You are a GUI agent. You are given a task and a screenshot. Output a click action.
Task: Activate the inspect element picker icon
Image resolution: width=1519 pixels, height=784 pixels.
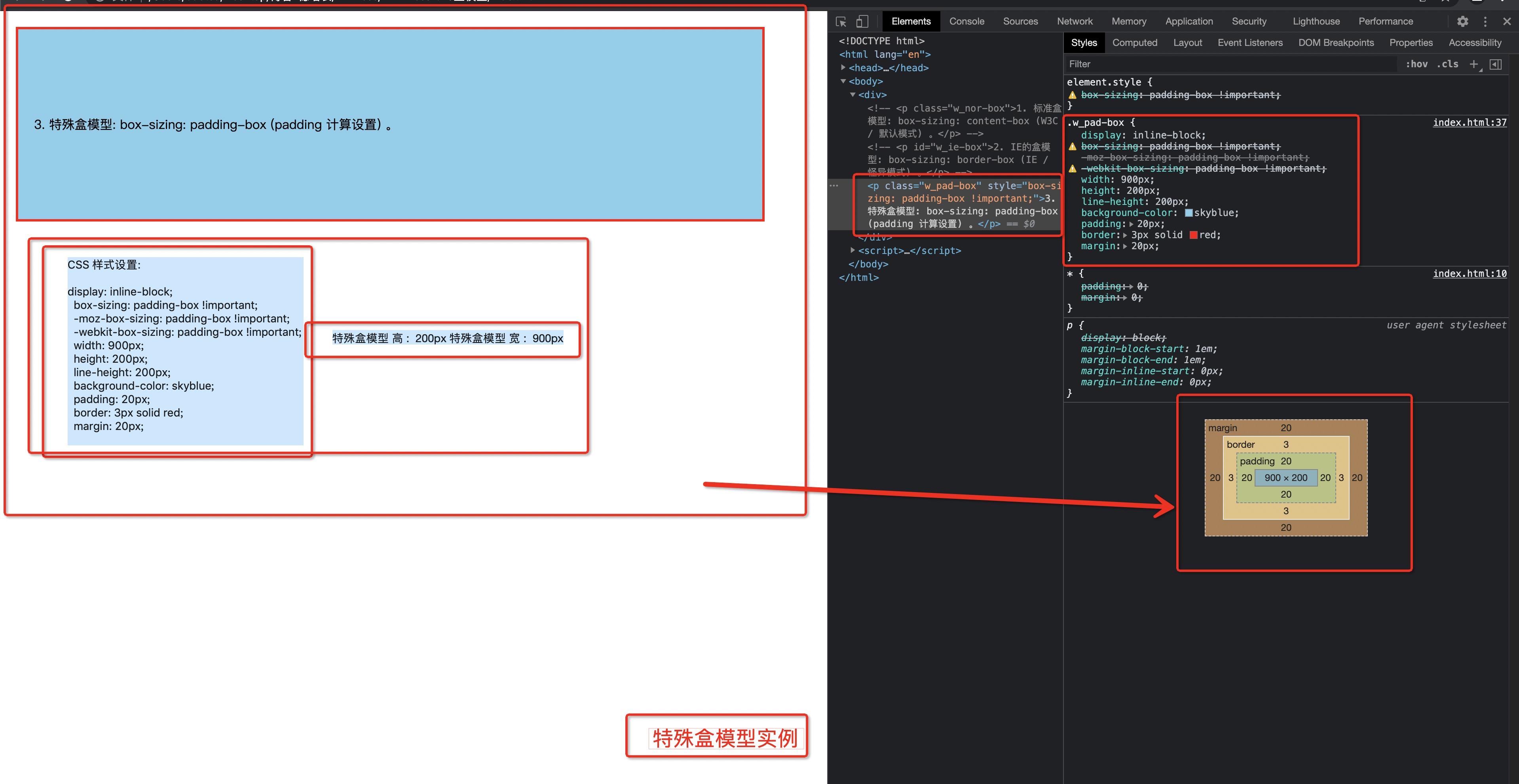841,21
